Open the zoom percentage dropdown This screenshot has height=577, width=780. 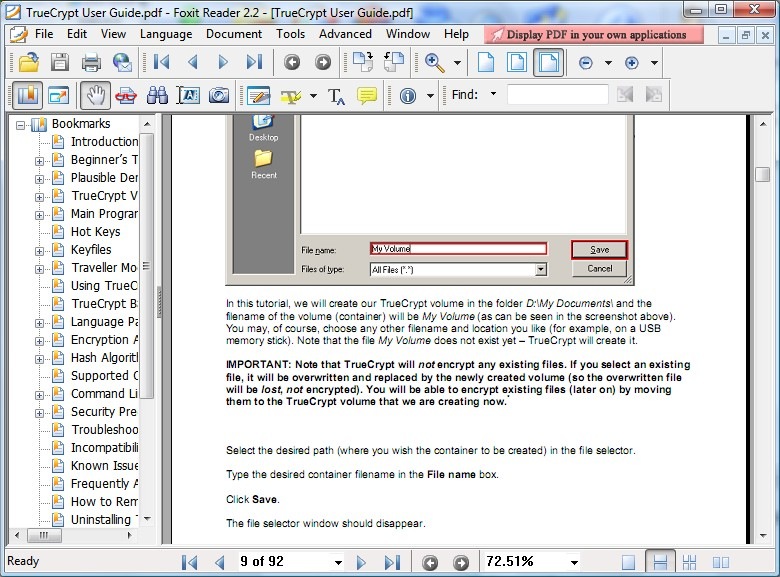click(574, 563)
